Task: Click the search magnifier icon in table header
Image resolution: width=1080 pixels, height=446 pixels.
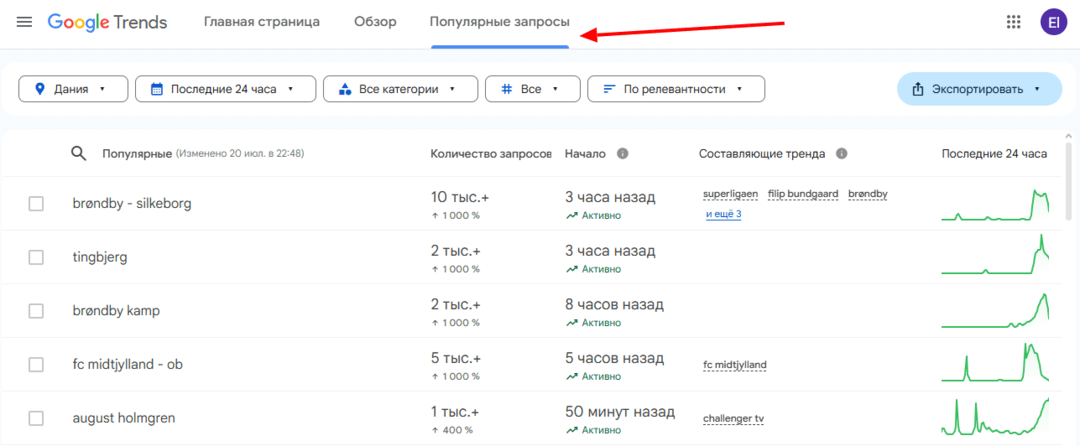Action: (79, 153)
